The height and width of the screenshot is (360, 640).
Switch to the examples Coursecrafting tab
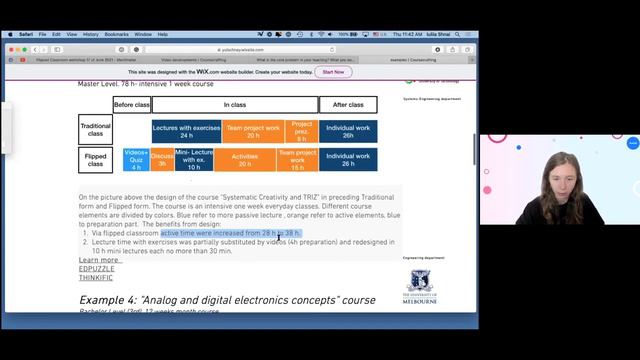pyautogui.click(x=413, y=60)
